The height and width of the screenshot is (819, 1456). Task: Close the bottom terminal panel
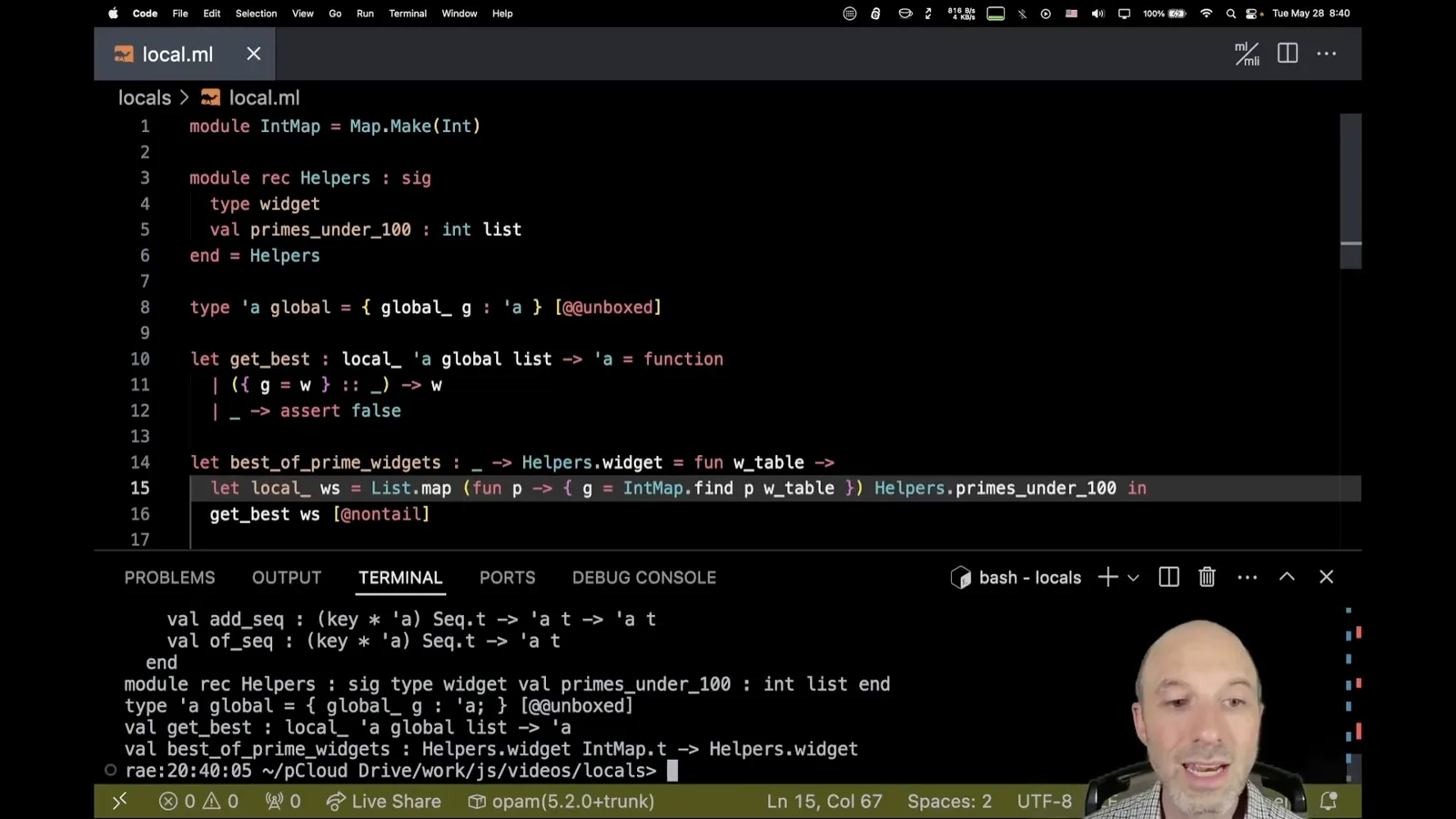[x=1327, y=577]
